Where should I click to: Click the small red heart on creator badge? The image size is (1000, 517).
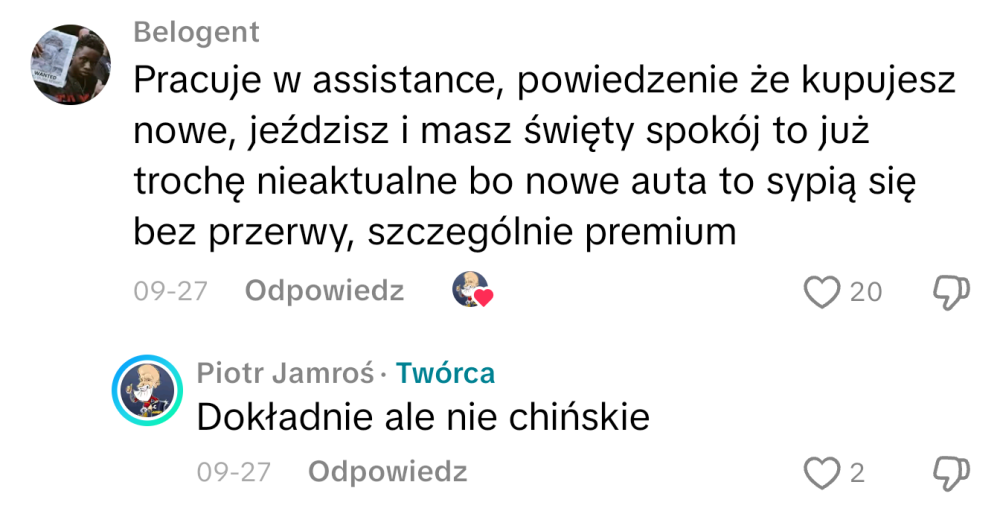point(484,298)
